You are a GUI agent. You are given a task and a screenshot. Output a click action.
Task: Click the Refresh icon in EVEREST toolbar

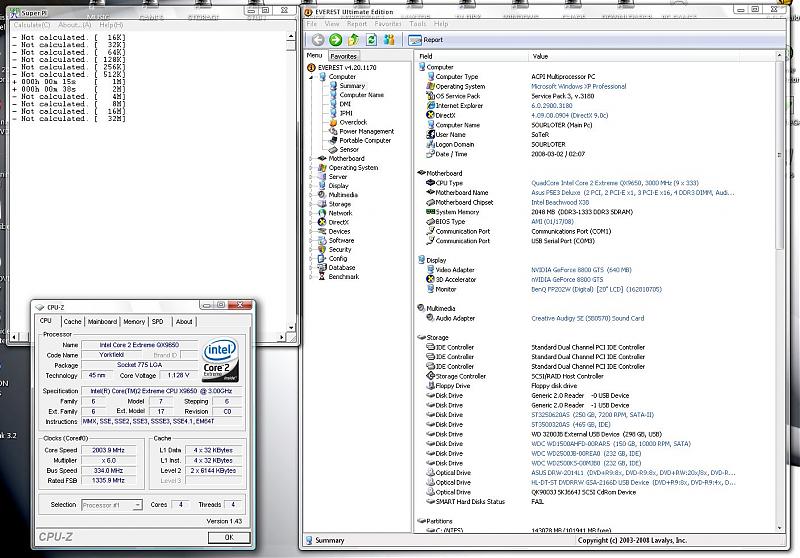371,40
